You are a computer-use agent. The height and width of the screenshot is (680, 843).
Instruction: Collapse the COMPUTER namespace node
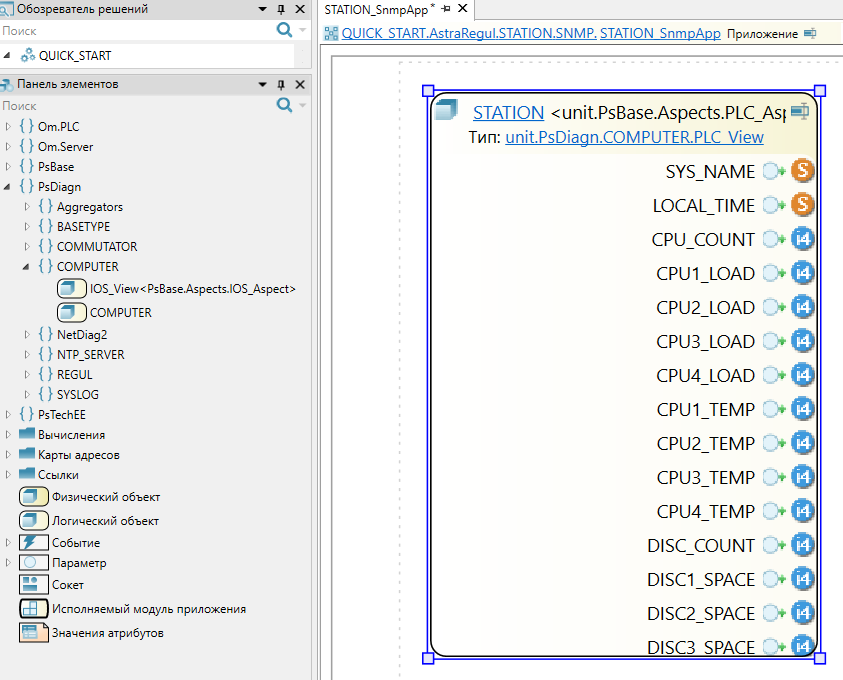point(26,267)
